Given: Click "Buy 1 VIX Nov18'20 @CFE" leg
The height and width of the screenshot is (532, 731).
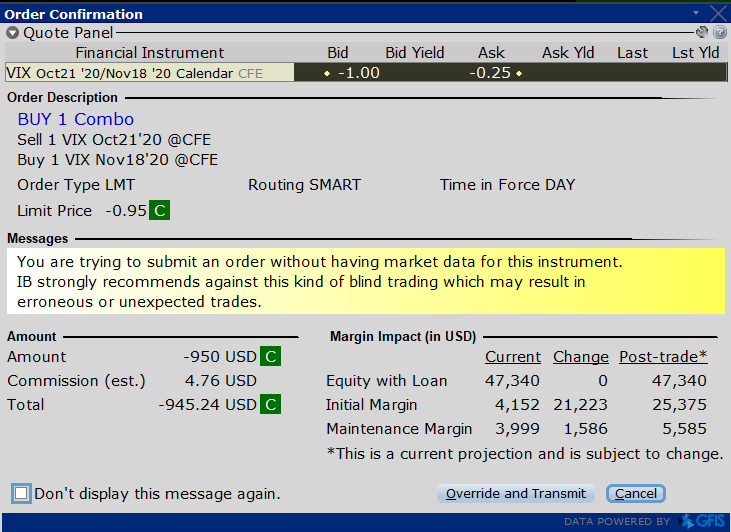Looking at the screenshot, I should pos(117,160).
